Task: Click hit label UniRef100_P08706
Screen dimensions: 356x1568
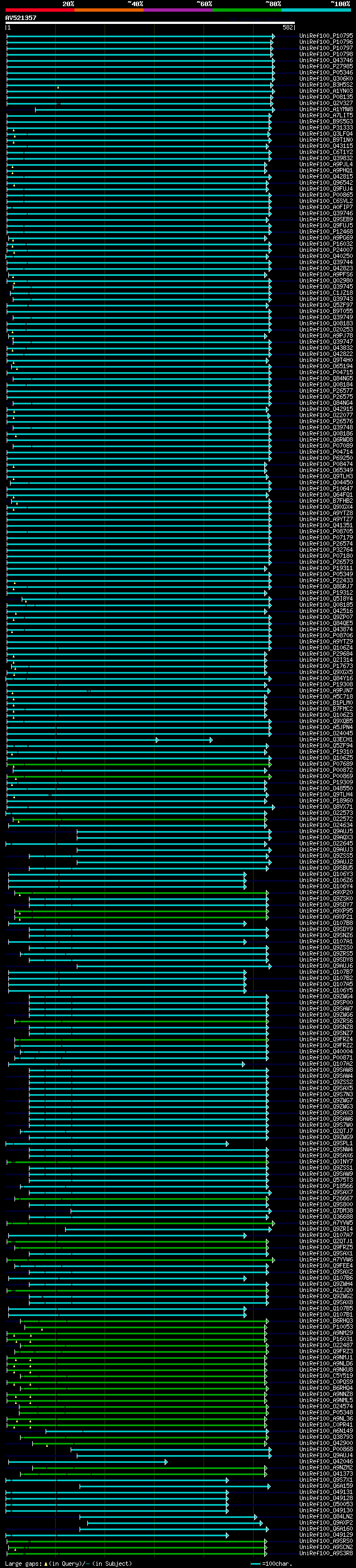Action: [x=326, y=635]
